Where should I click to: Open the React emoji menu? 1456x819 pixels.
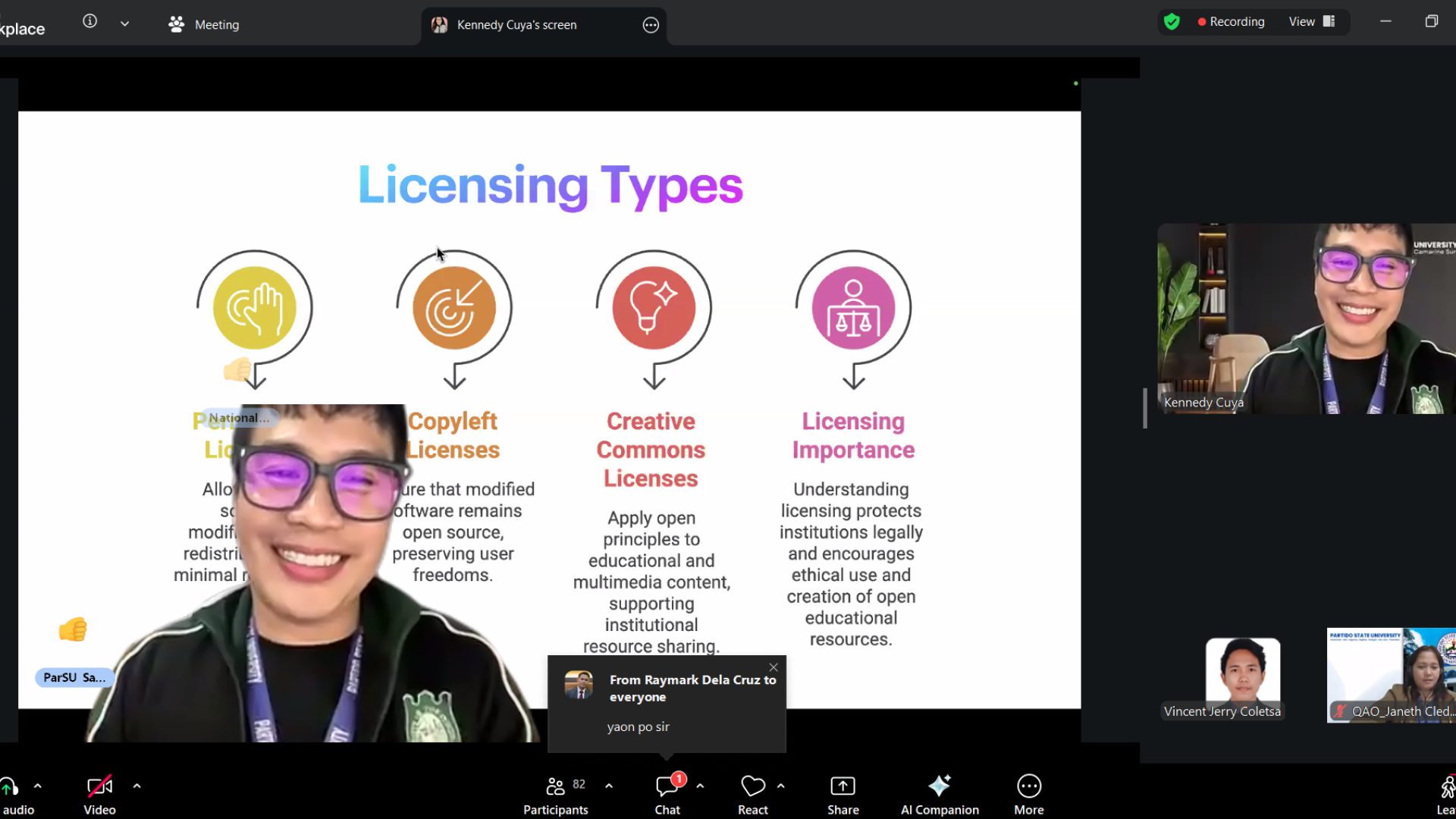click(x=753, y=794)
